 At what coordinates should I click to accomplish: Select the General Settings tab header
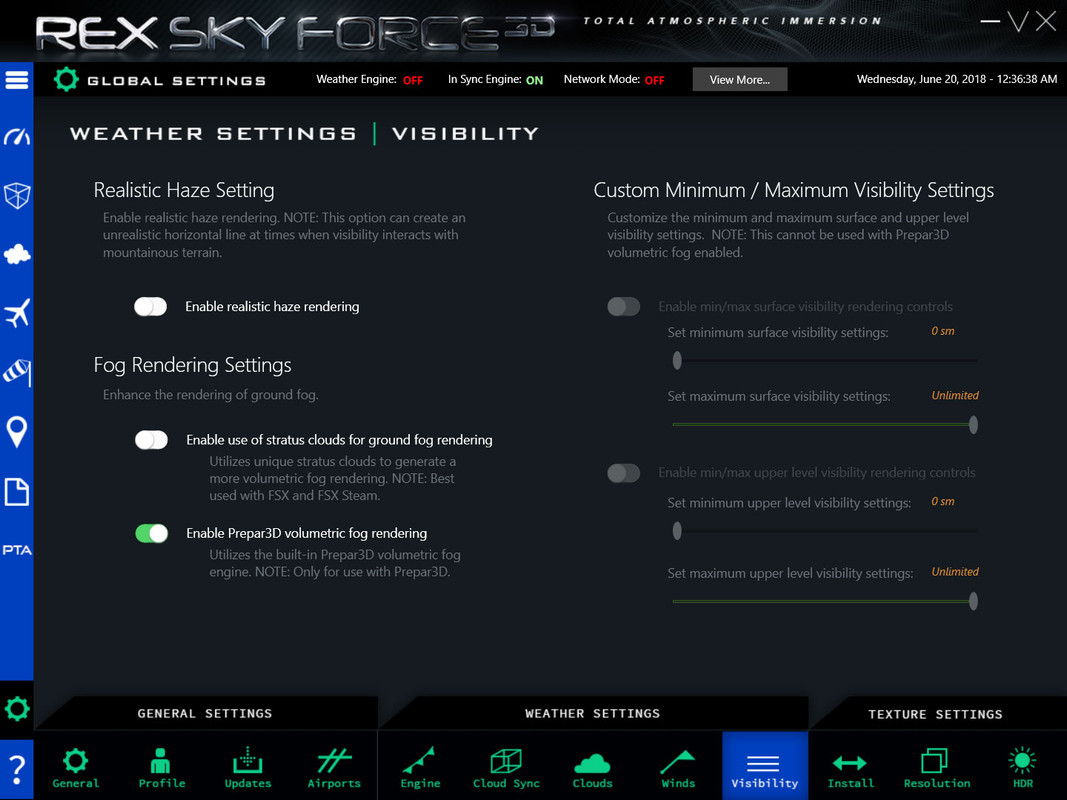205,713
